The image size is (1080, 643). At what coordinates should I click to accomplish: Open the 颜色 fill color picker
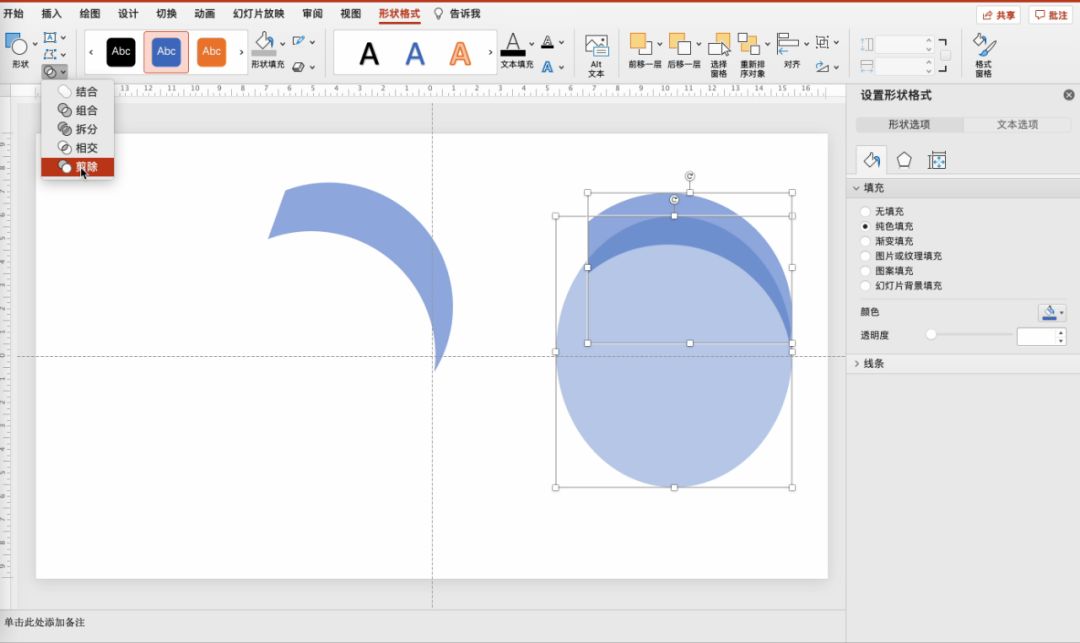pyautogui.click(x=1051, y=313)
